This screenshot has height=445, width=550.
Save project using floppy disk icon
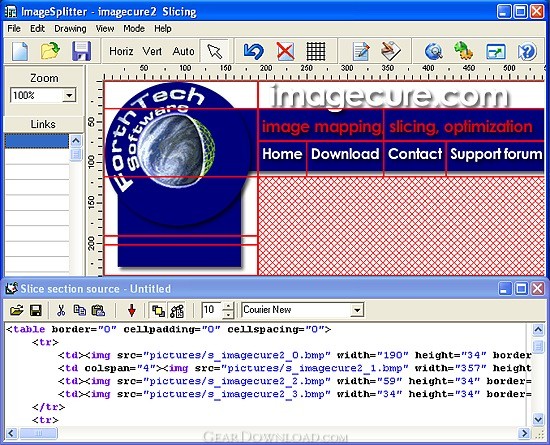point(81,51)
